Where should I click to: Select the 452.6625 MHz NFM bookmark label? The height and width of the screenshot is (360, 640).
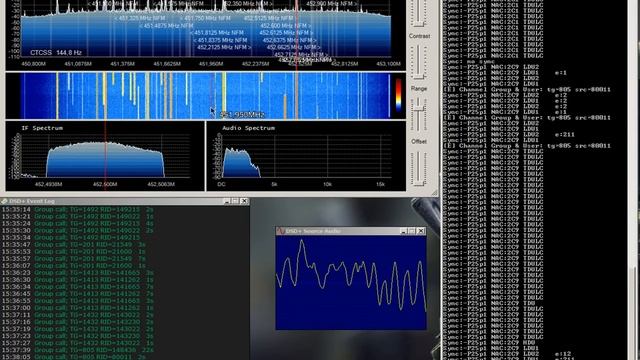tap(293, 47)
